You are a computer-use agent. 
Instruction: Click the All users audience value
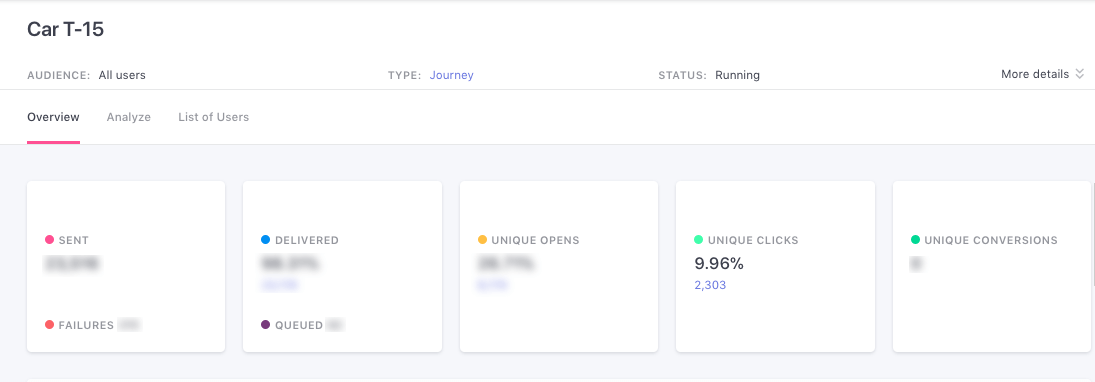(122, 75)
